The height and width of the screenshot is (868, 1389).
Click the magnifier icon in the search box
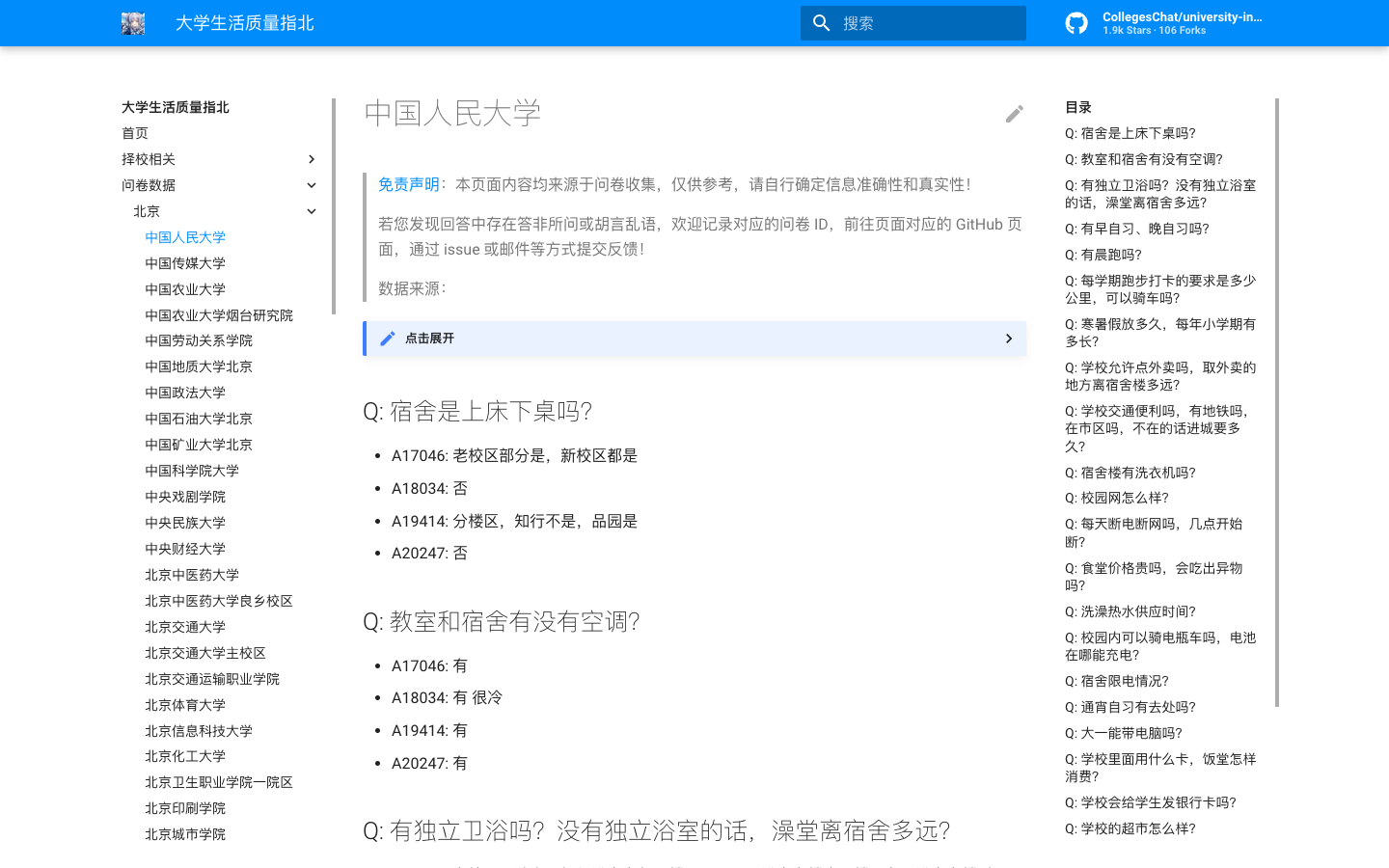(x=821, y=22)
